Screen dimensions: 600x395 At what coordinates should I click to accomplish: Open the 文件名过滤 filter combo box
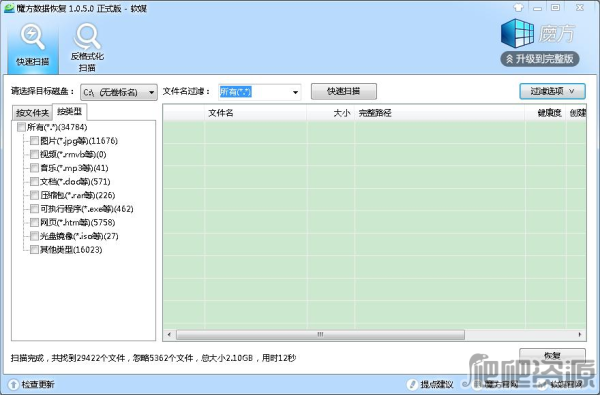coord(259,92)
